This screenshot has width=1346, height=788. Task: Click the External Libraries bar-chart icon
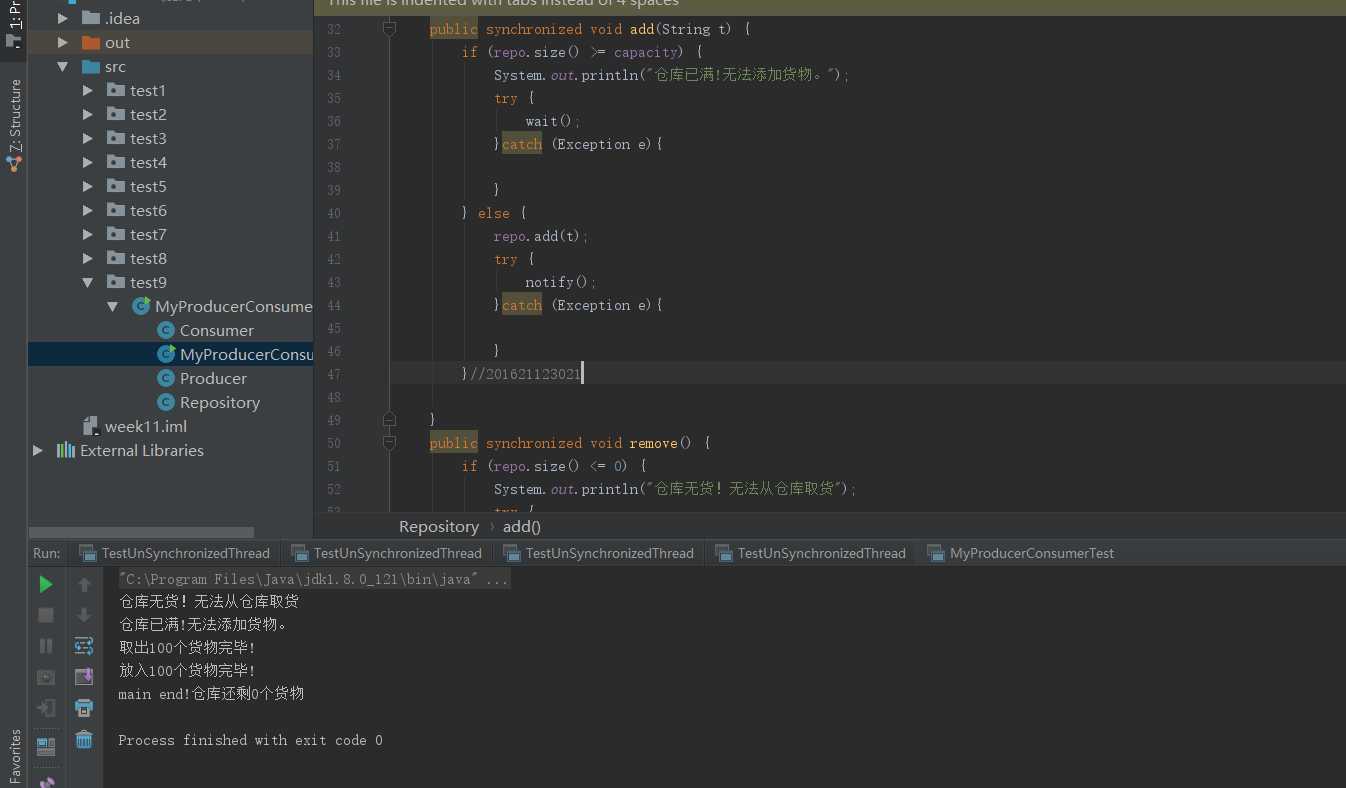[x=66, y=450]
